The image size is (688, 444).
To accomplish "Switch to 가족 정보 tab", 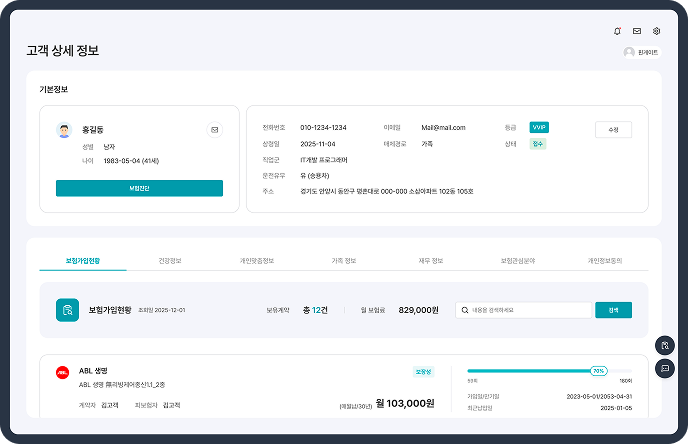I will (344, 260).
